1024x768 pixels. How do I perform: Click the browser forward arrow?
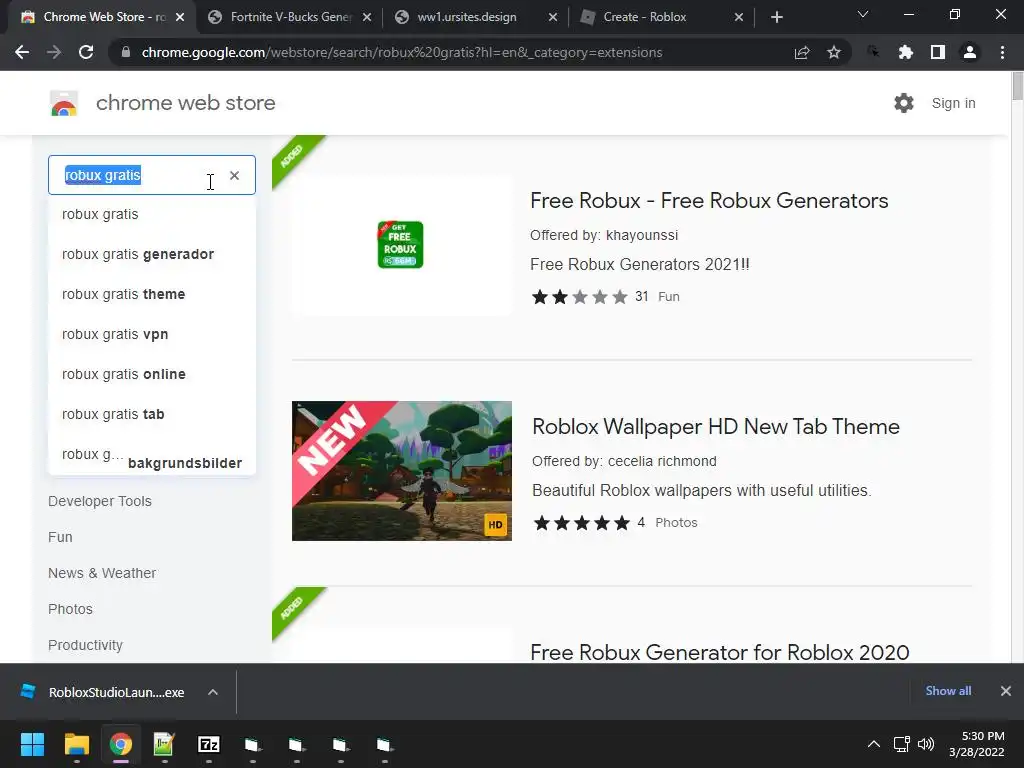coord(54,52)
